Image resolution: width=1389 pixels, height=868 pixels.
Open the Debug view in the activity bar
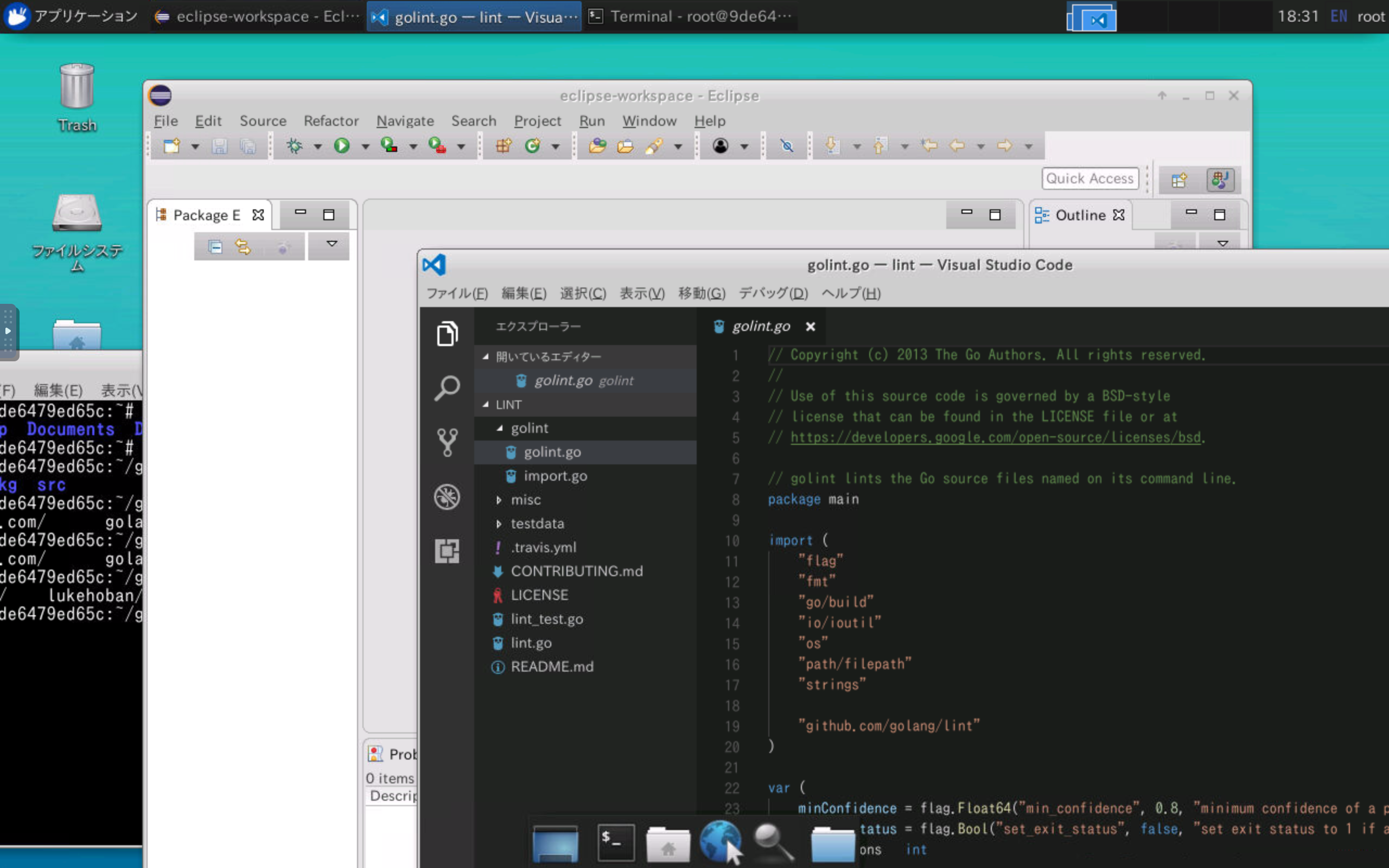click(447, 496)
